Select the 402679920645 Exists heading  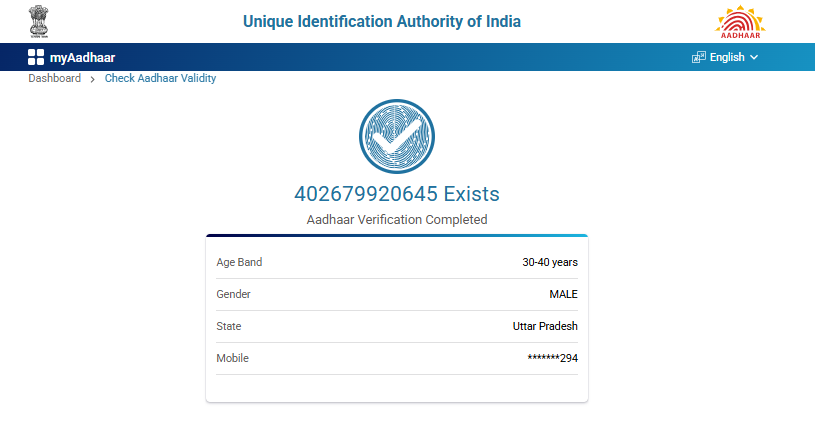[397, 193]
